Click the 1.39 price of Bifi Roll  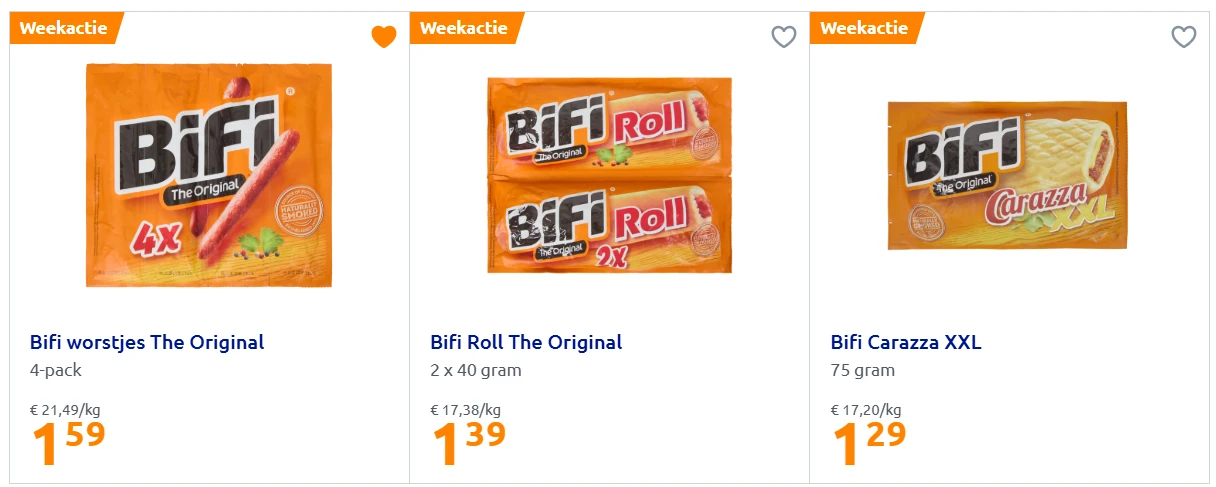click(468, 444)
